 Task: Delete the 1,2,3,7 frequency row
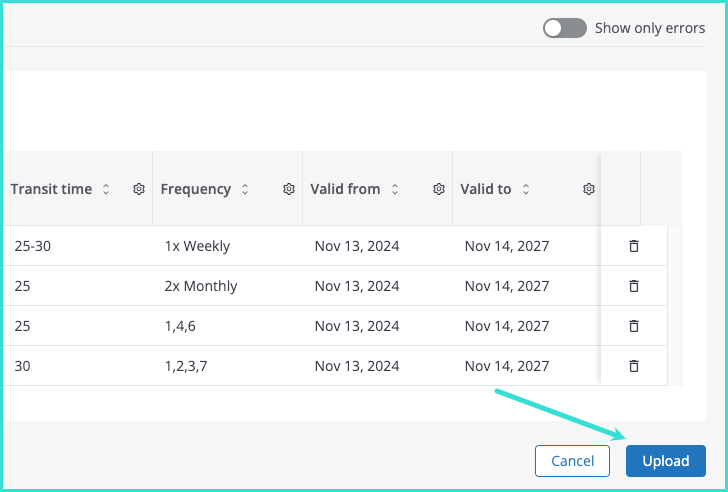click(x=633, y=366)
